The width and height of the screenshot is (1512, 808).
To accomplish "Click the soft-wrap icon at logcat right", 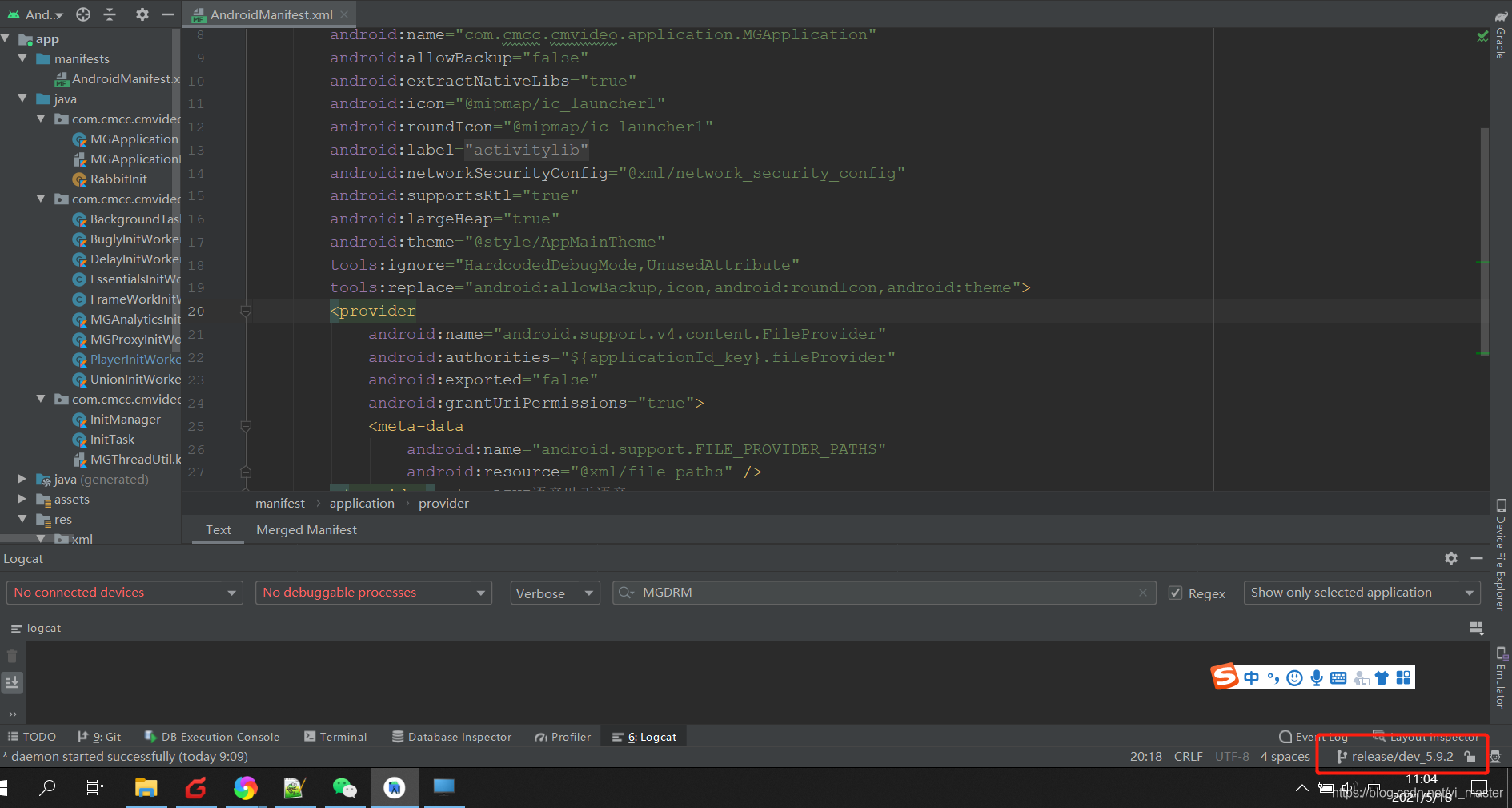I will click(x=1477, y=629).
